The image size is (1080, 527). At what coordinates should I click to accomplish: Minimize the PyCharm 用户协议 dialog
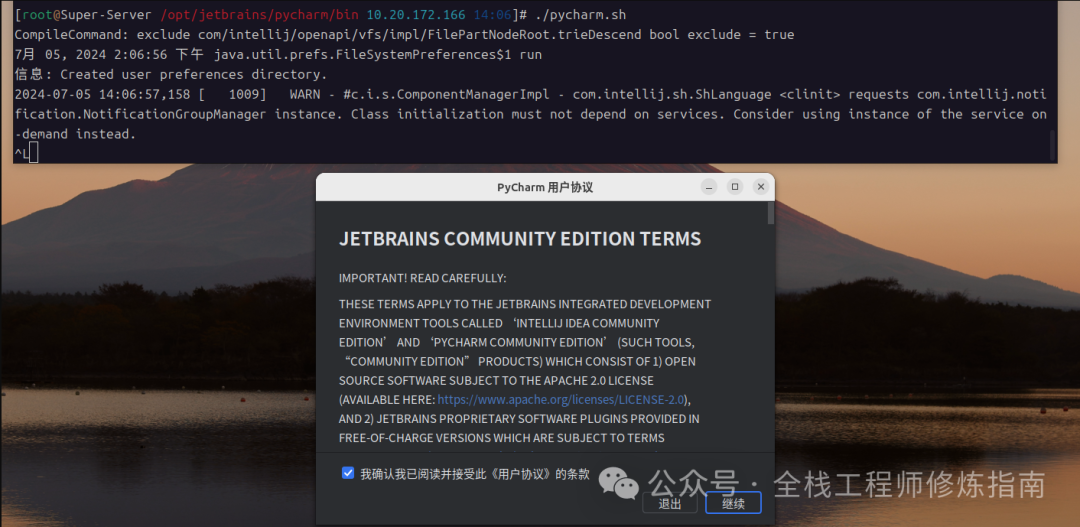(709, 187)
